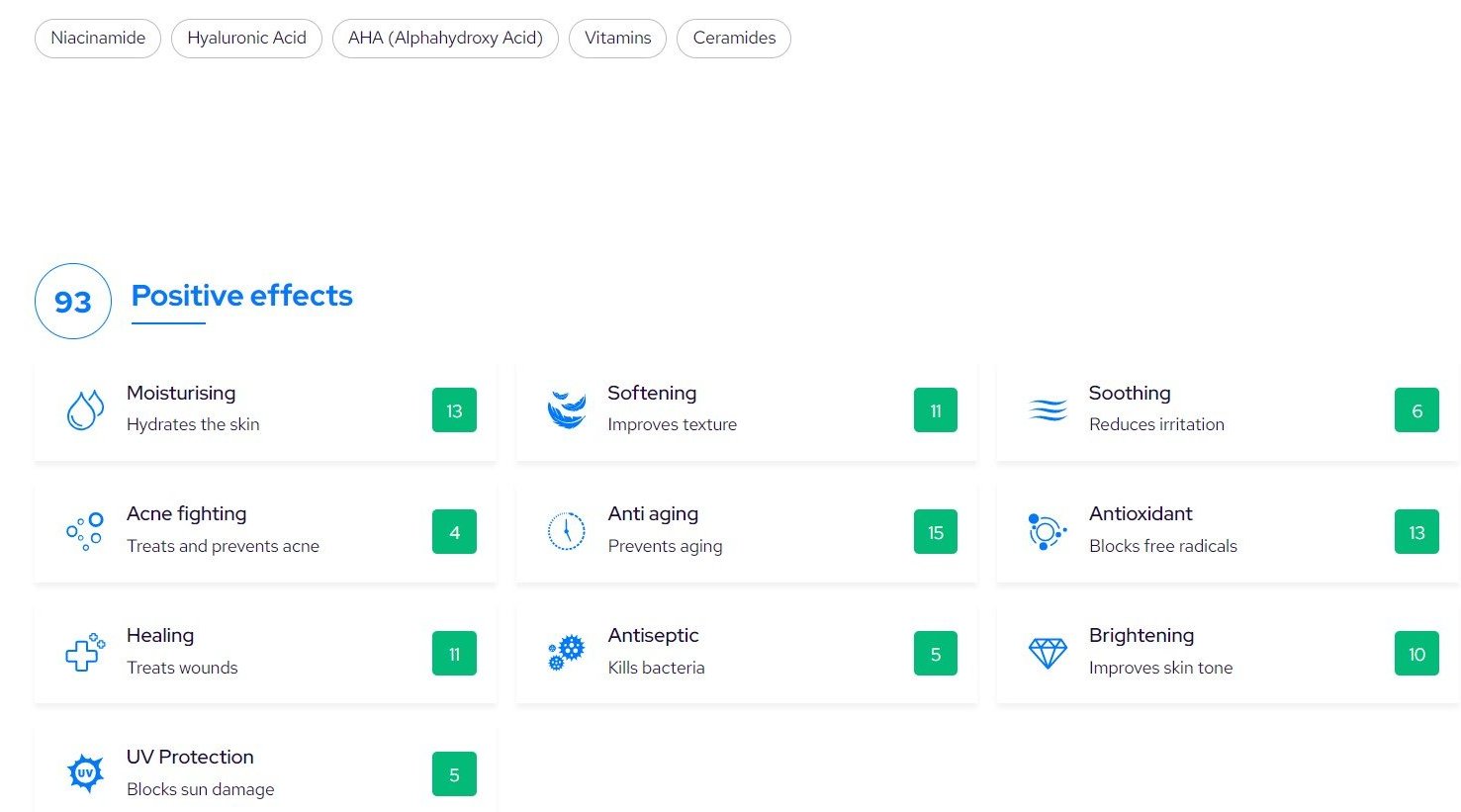
Task: Pick the Vitamins ingredient tag
Action: 617,39
